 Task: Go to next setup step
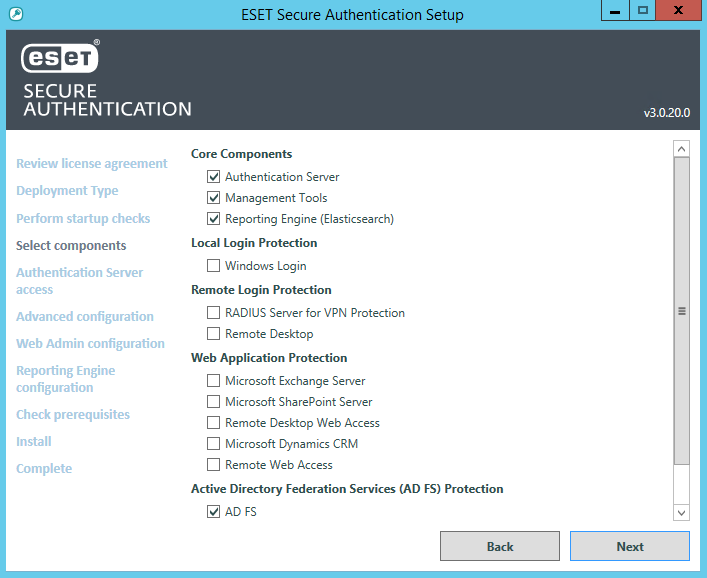click(629, 546)
